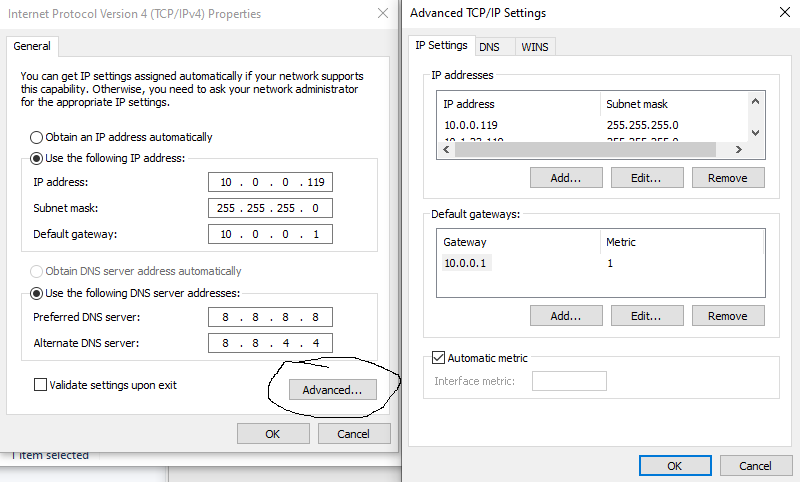Click Cancel in Advanced TCP/IP Settings
Viewport: 800px width, 482px height.
click(756, 465)
